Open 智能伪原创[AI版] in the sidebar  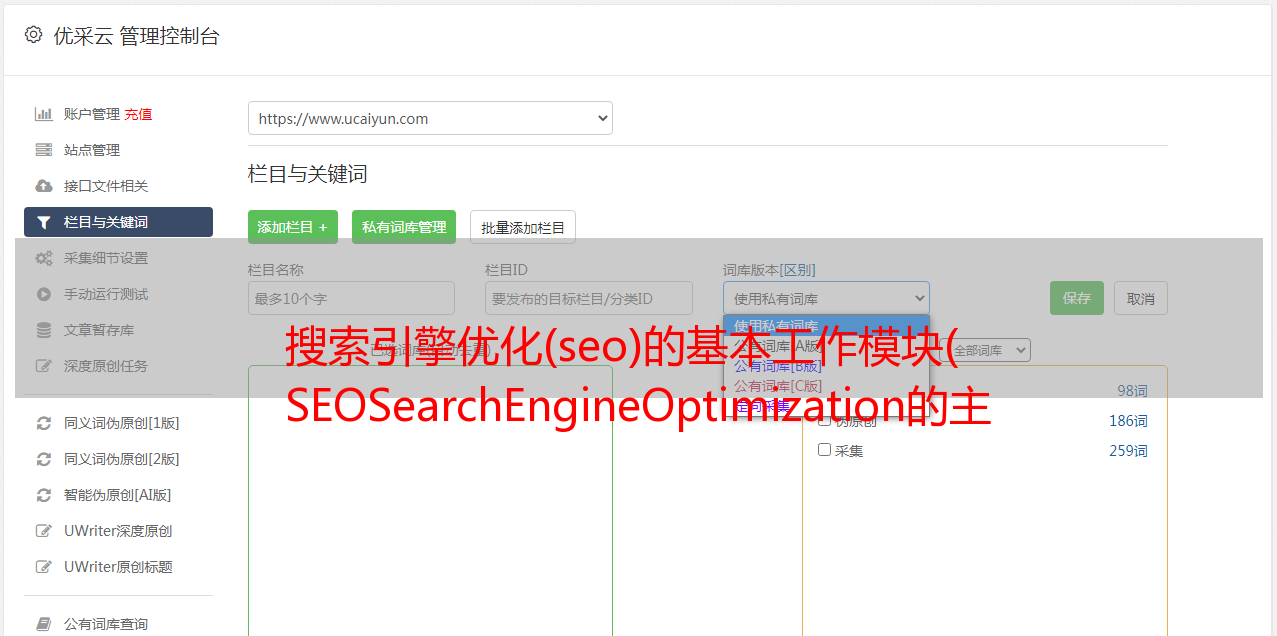[x=118, y=495]
